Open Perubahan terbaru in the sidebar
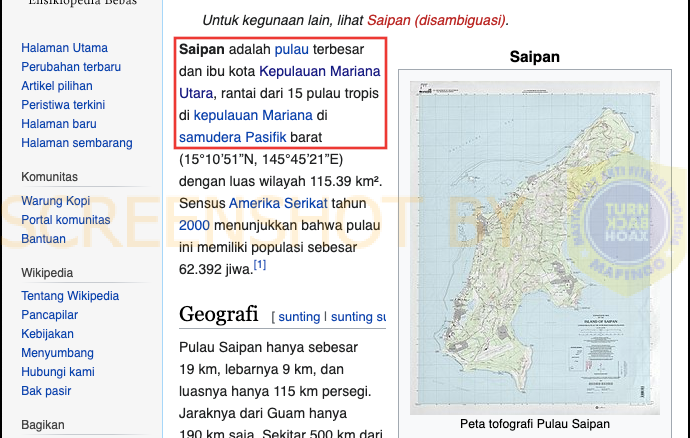The height and width of the screenshot is (438, 690). (x=71, y=66)
